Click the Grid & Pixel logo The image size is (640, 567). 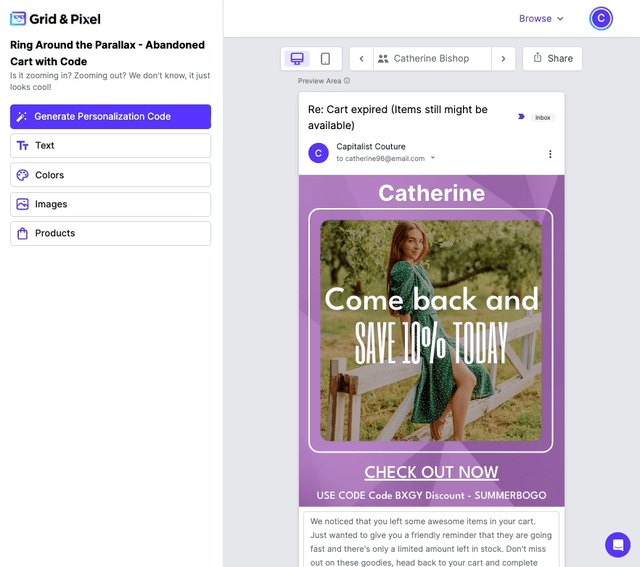[55, 19]
